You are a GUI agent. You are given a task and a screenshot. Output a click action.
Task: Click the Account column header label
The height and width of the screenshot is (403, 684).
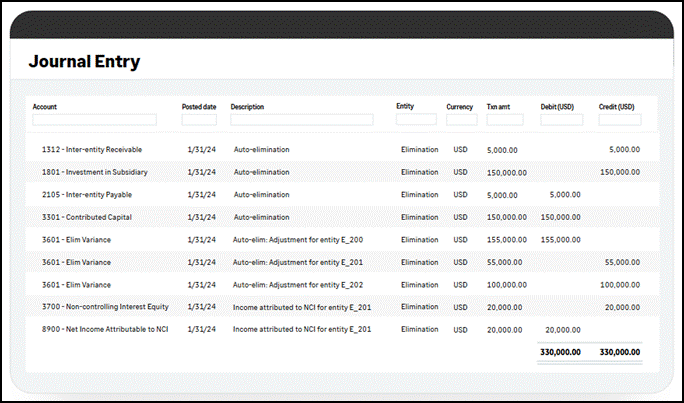click(x=44, y=107)
